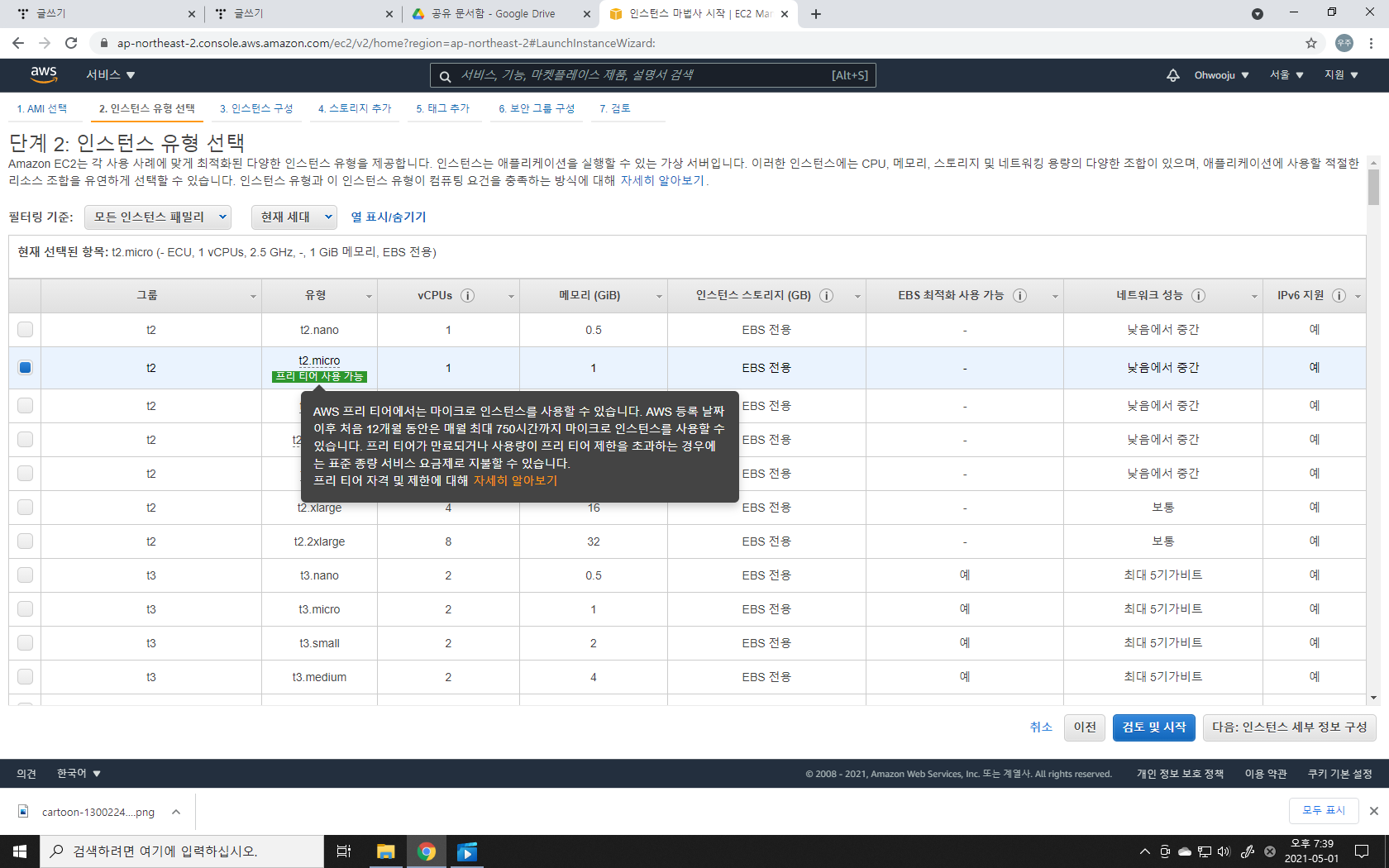
Task: Open Windows Start menu
Action: click(20, 851)
